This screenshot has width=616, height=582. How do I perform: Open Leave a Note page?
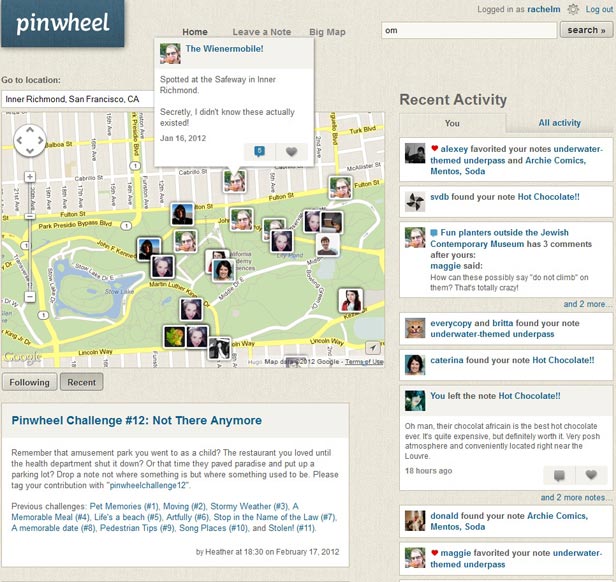tap(262, 32)
